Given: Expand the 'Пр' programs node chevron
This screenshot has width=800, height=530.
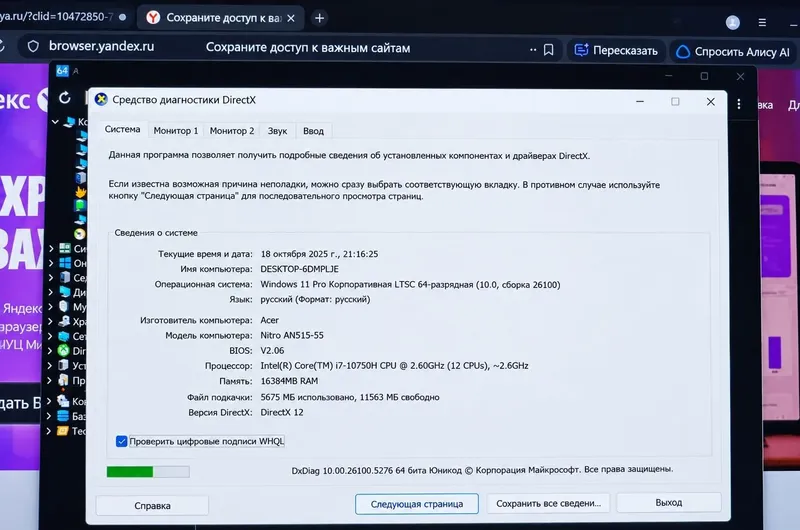Looking at the screenshot, I should 49,380.
